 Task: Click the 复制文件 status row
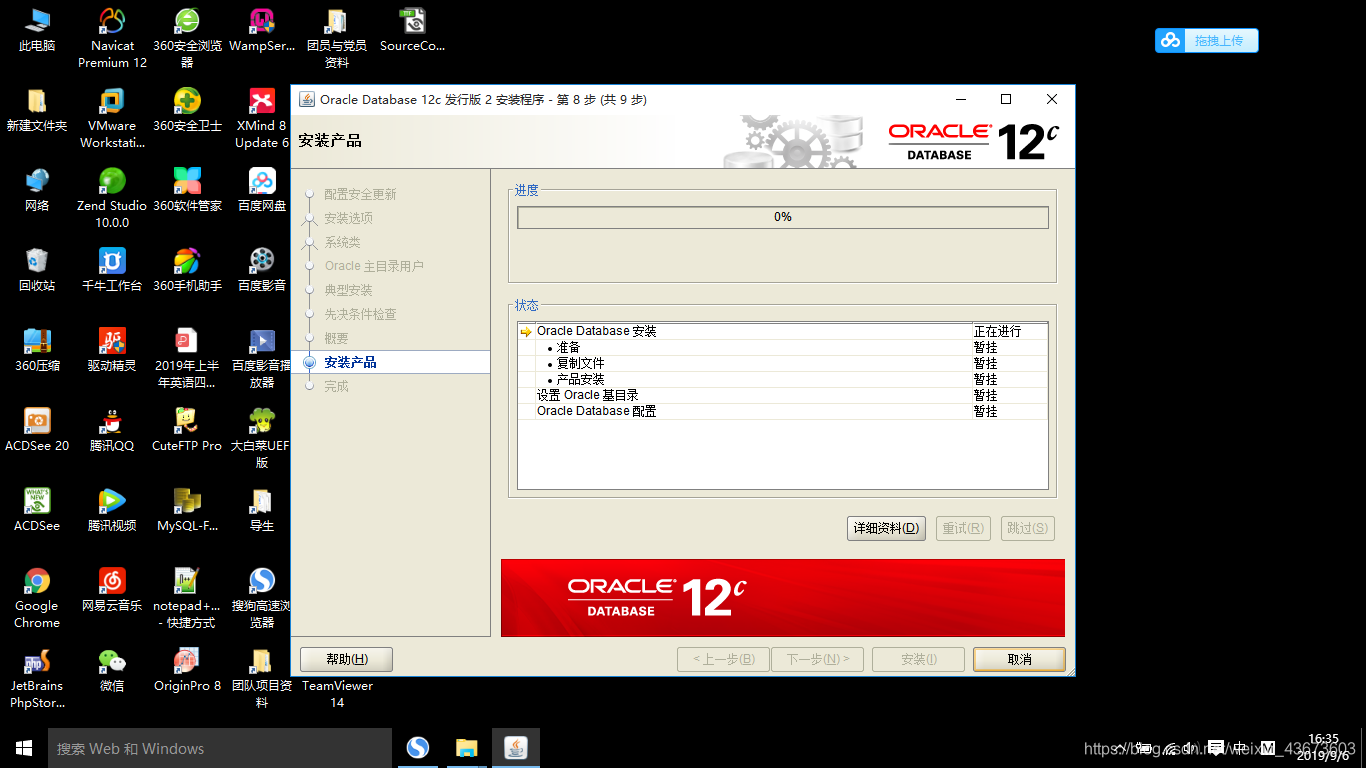click(x=783, y=363)
